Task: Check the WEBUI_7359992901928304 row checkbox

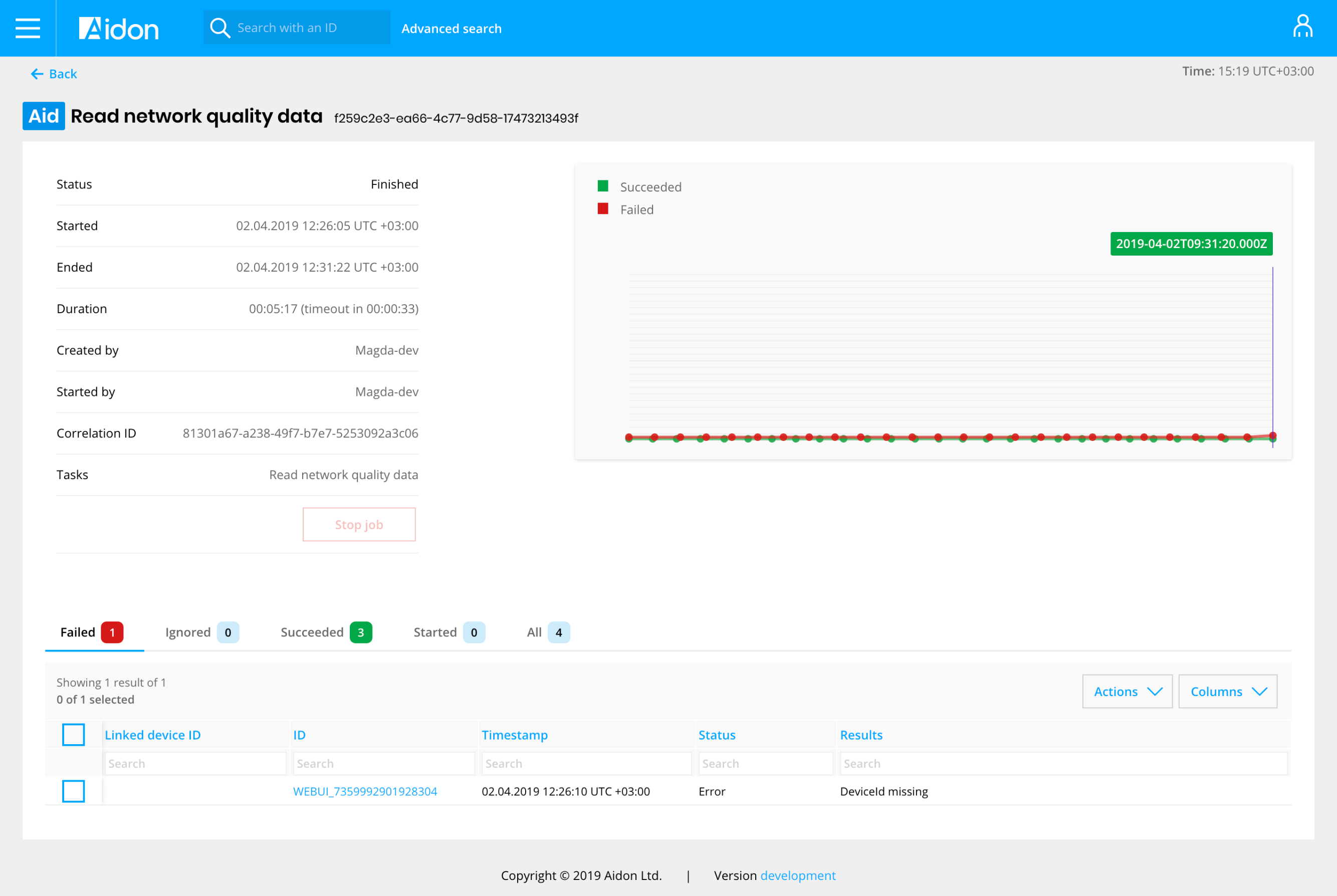Action: click(x=73, y=791)
